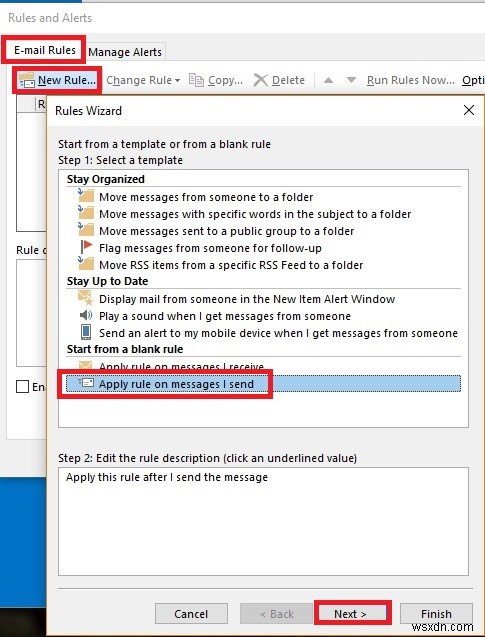Click folder icon beside Move RSS items
The width and height of the screenshot is (485, 637).
[x=86, y=264]
